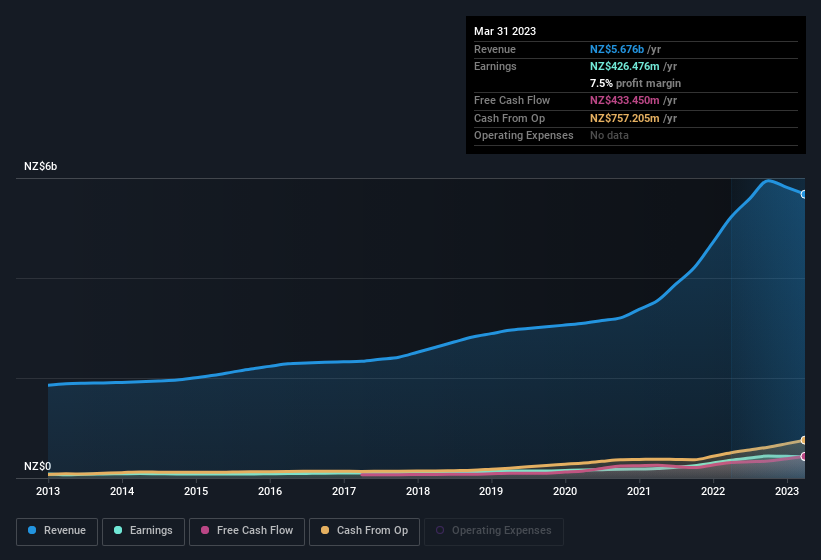Select the 2019 x-axis label

point(491,491)
